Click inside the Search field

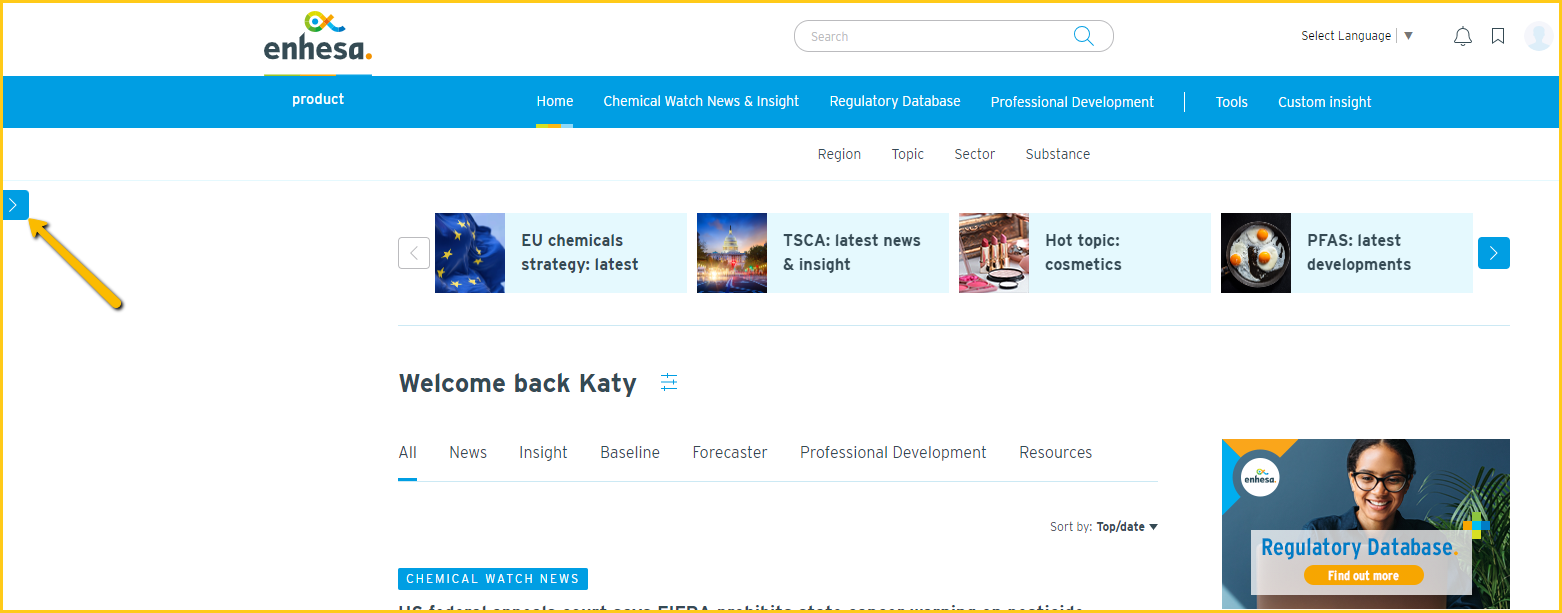(953, 36)
